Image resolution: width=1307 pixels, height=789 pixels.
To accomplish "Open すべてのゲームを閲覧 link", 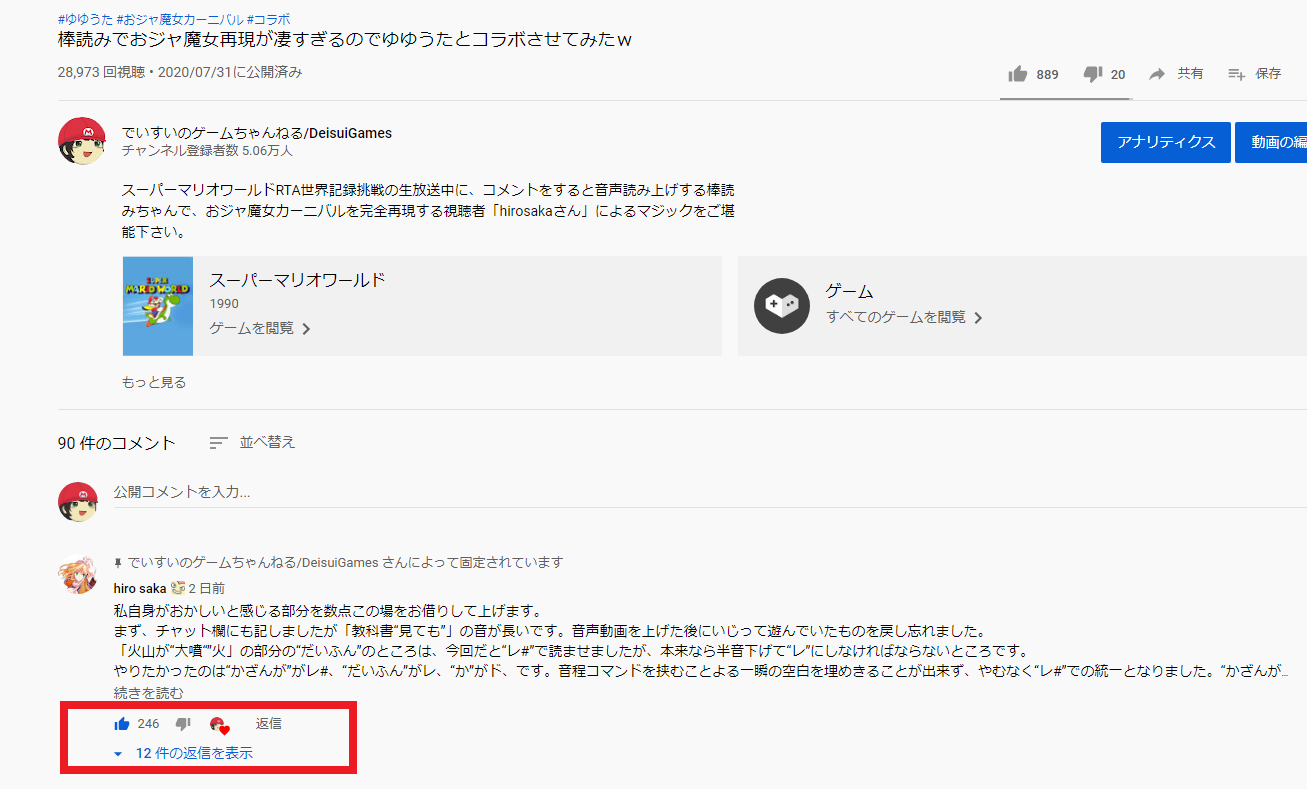I will [904, 317].
